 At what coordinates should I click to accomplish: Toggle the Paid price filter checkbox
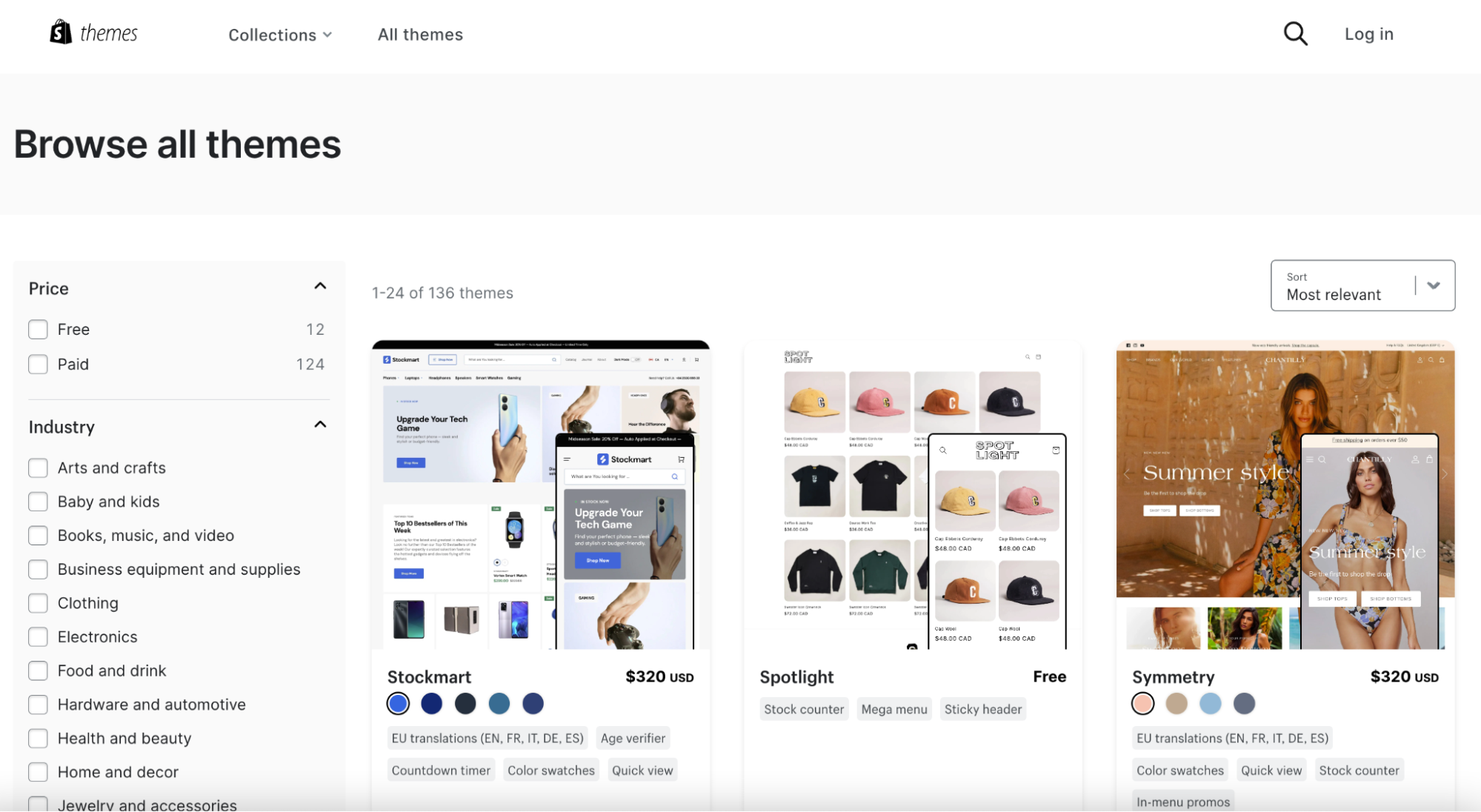click(x=37, y=362)
